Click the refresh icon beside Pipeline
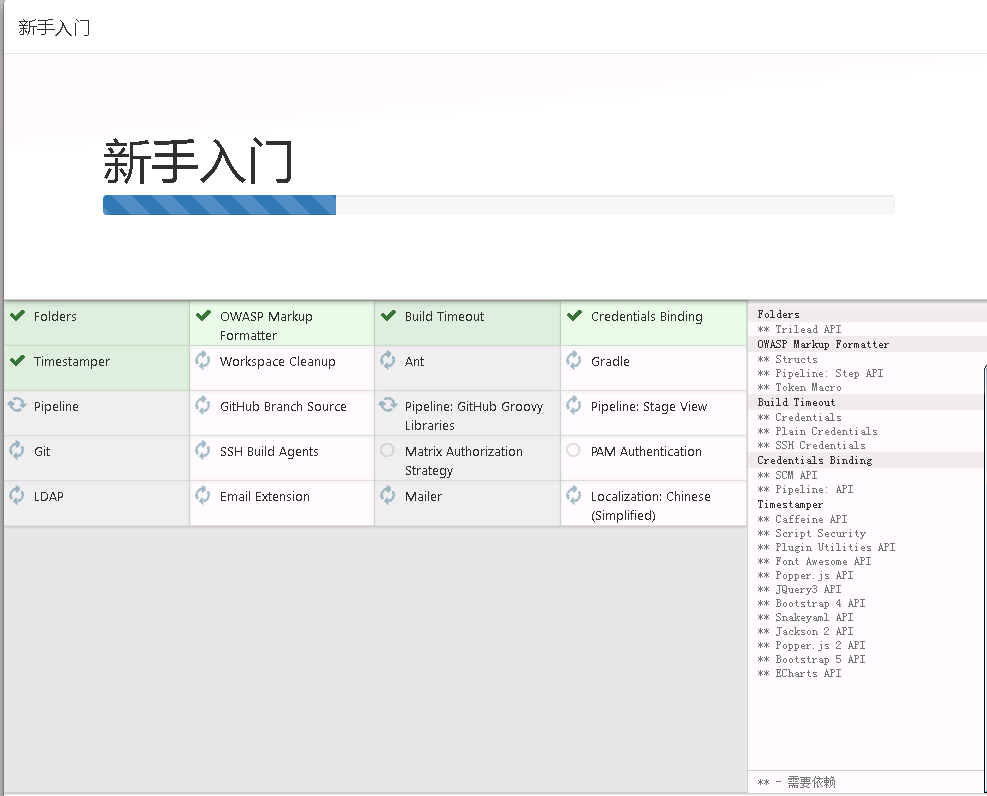The height and width of the screenshot is (796, 987). click(17, 405)
